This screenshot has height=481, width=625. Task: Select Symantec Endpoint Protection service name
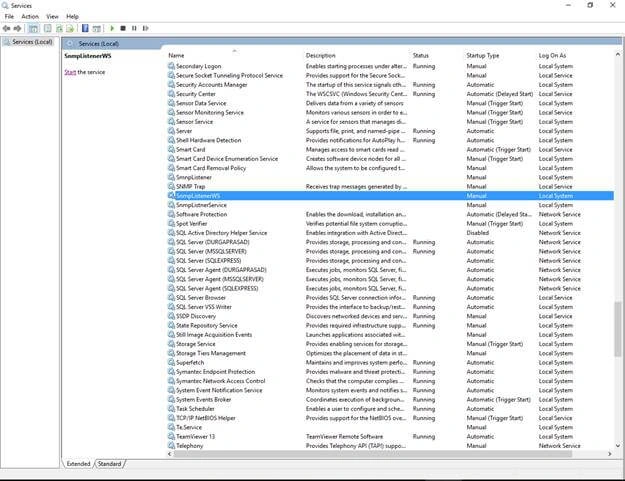216,372
